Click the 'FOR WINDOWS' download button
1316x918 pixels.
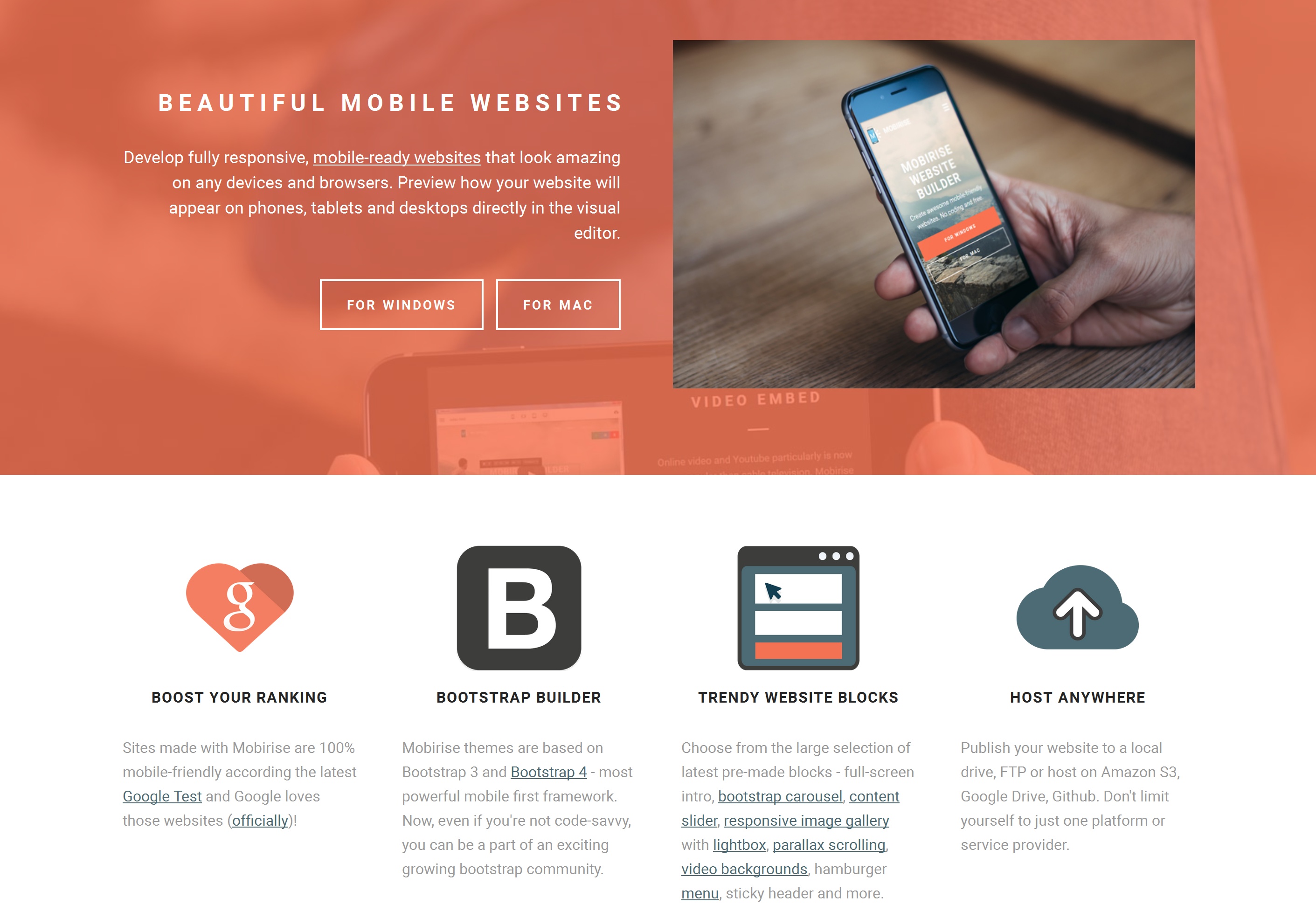point(401,304)
